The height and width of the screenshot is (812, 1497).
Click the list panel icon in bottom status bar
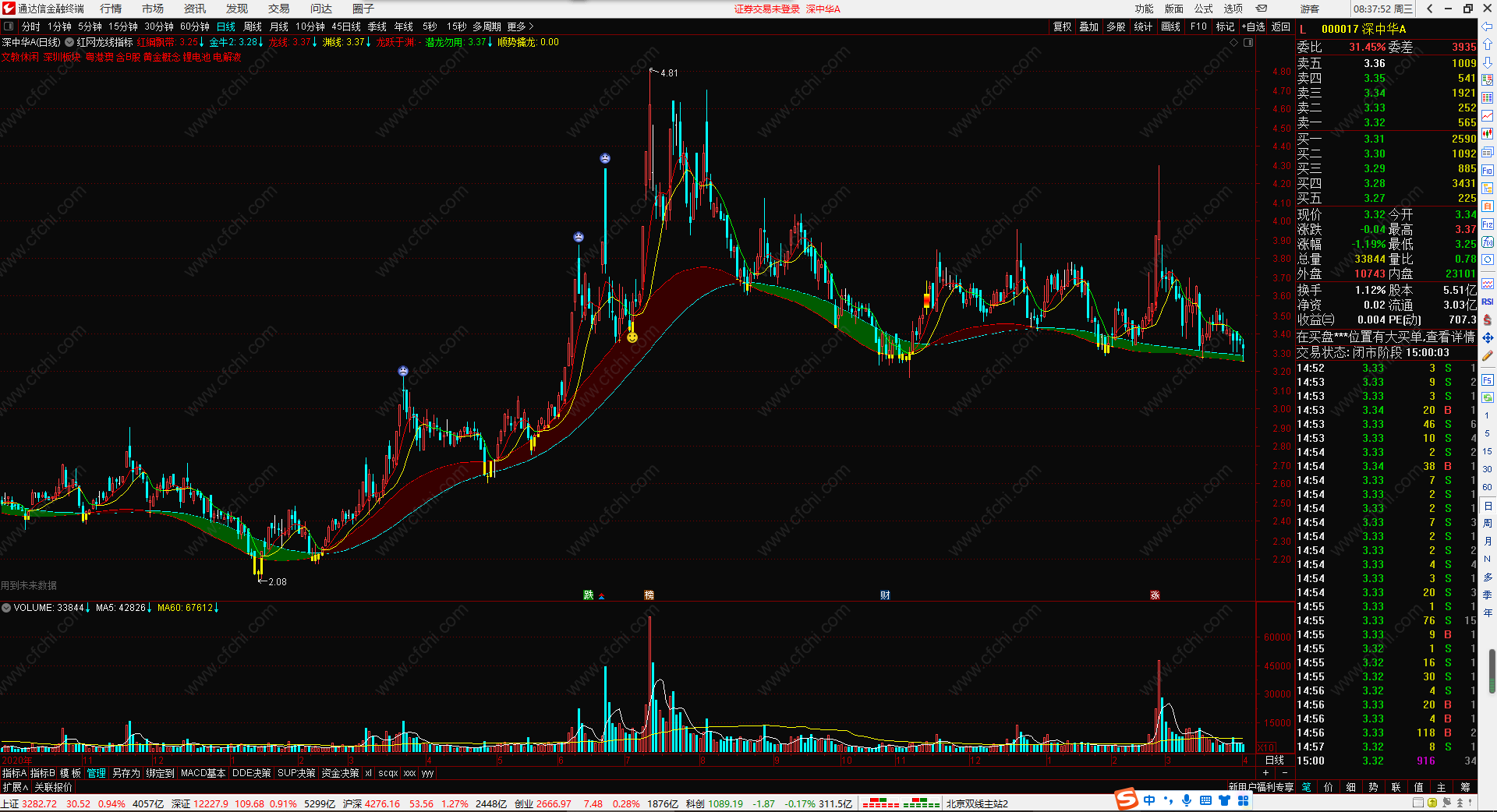[x=1417, y=803]
